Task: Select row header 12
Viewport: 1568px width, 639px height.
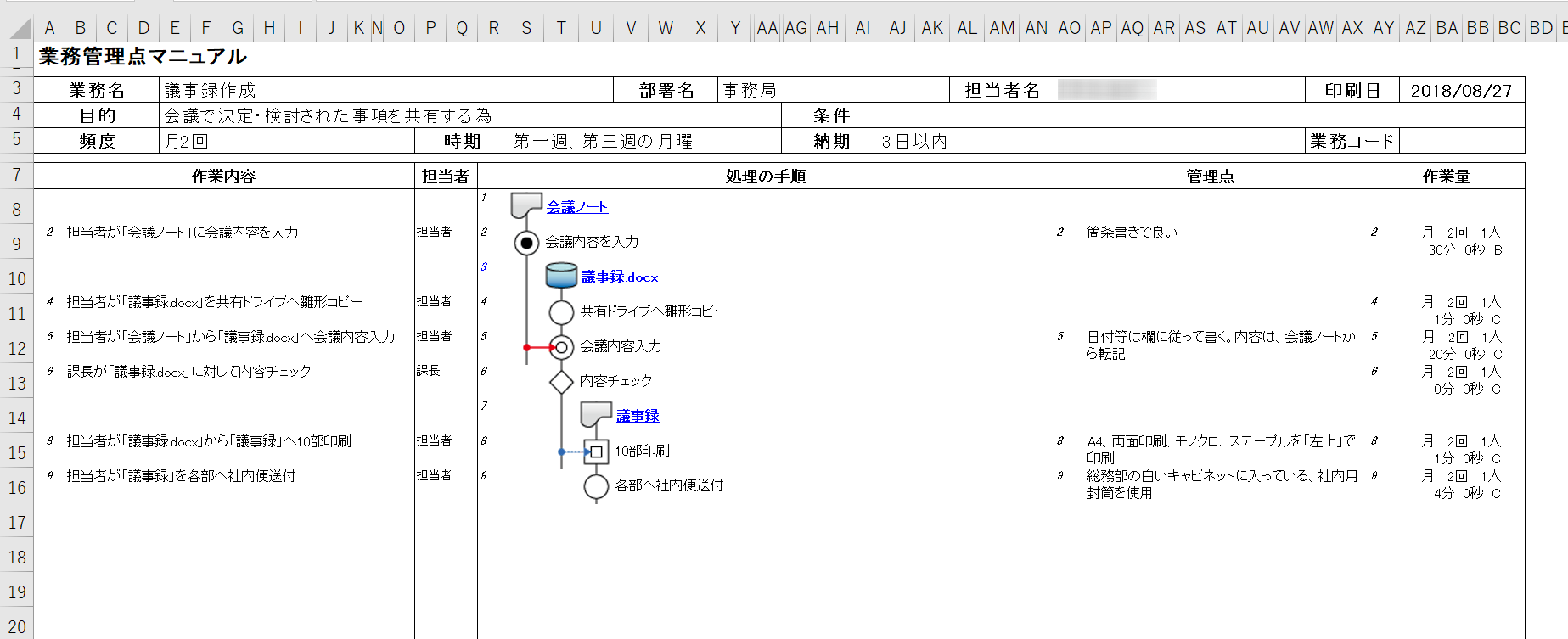Action: point(17,349)
